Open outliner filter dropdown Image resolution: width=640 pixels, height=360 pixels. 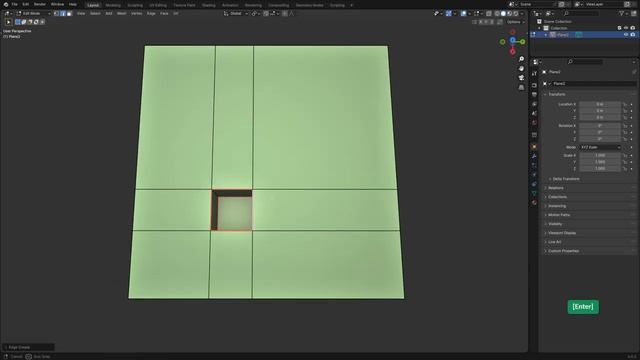pyautogui.click(x=623, y=13)
